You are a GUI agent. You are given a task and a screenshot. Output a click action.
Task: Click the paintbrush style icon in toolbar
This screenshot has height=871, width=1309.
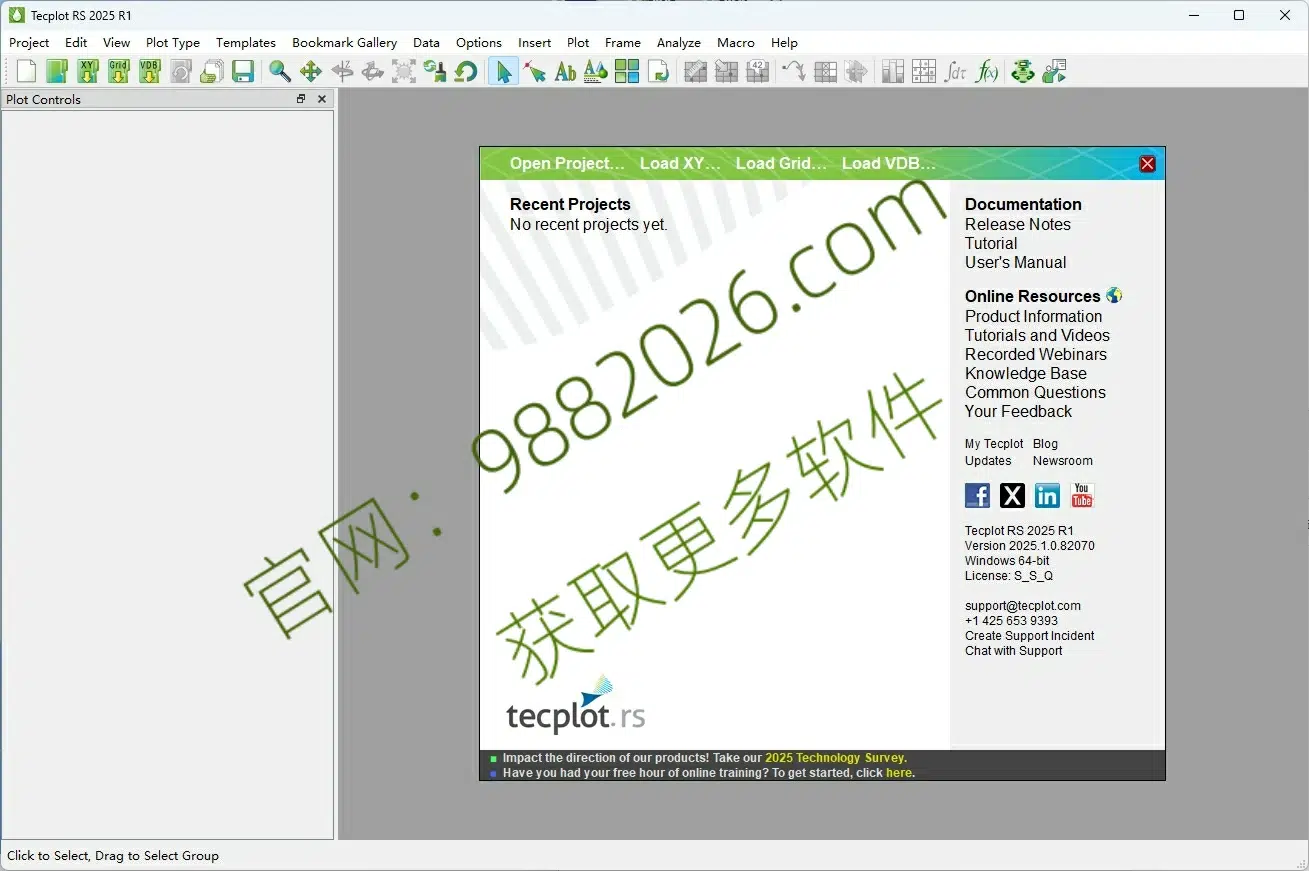[x=435, y=71]
